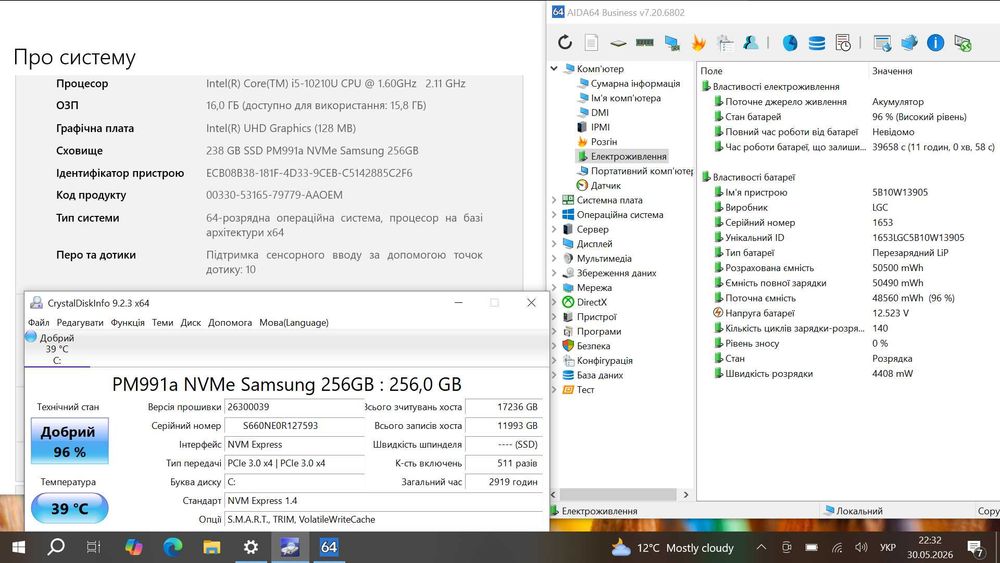Open the Редагувати menu in CrystalDiskInfo
Screen dimensions: 1000x563
pos(80,323)
